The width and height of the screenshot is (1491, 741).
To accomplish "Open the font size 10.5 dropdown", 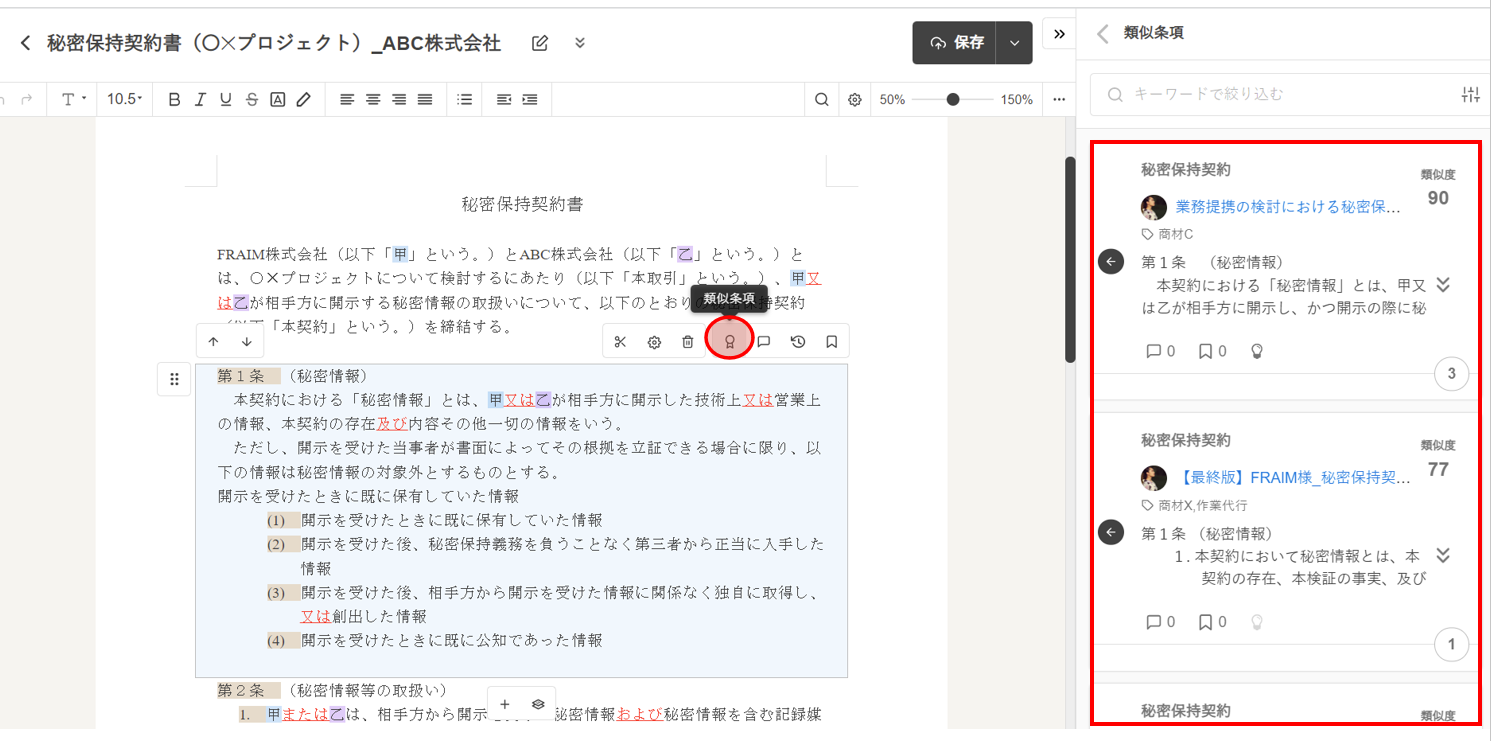I will [x=125, y=100].
